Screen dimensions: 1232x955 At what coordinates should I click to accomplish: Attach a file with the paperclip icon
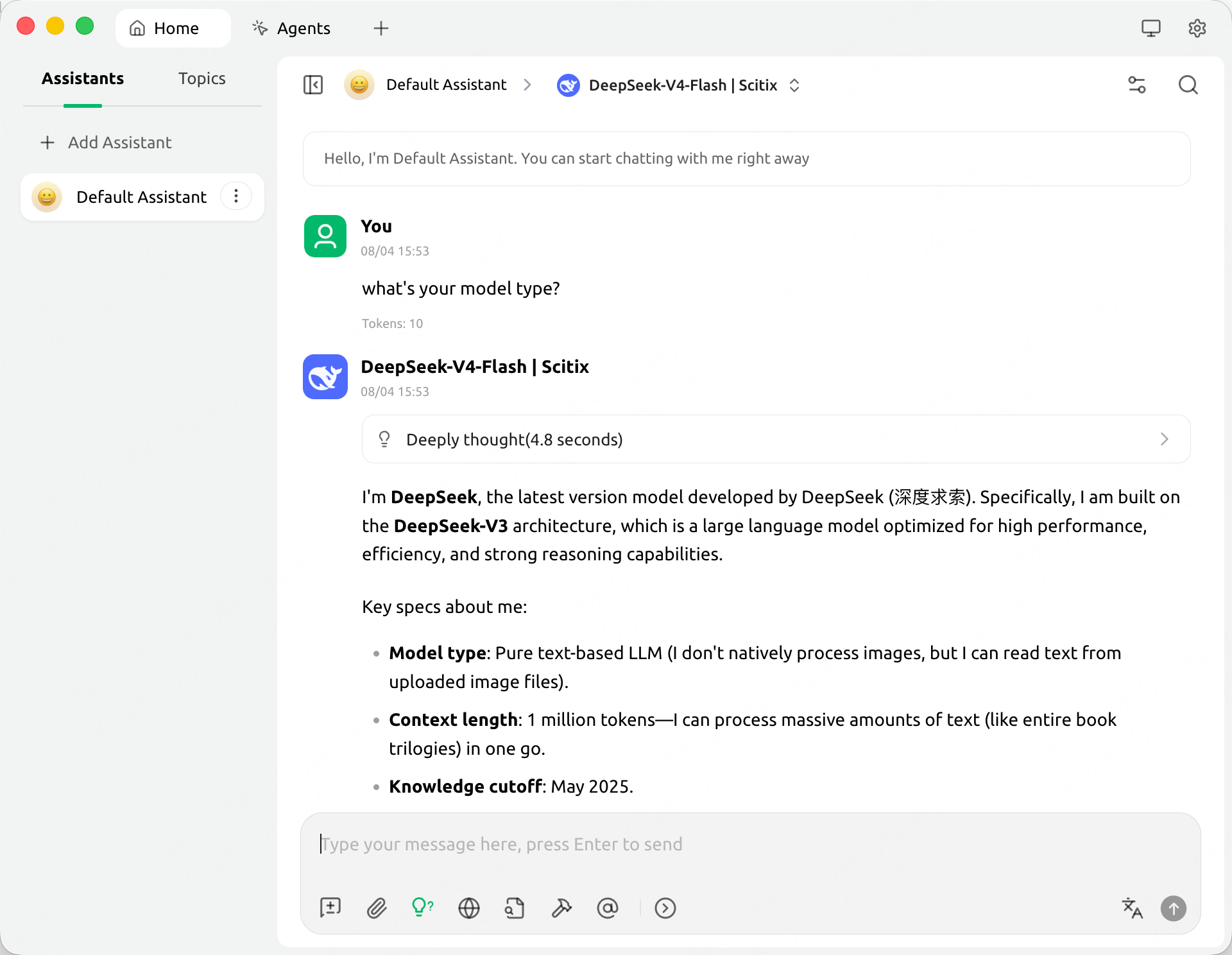tap(377, 908)
